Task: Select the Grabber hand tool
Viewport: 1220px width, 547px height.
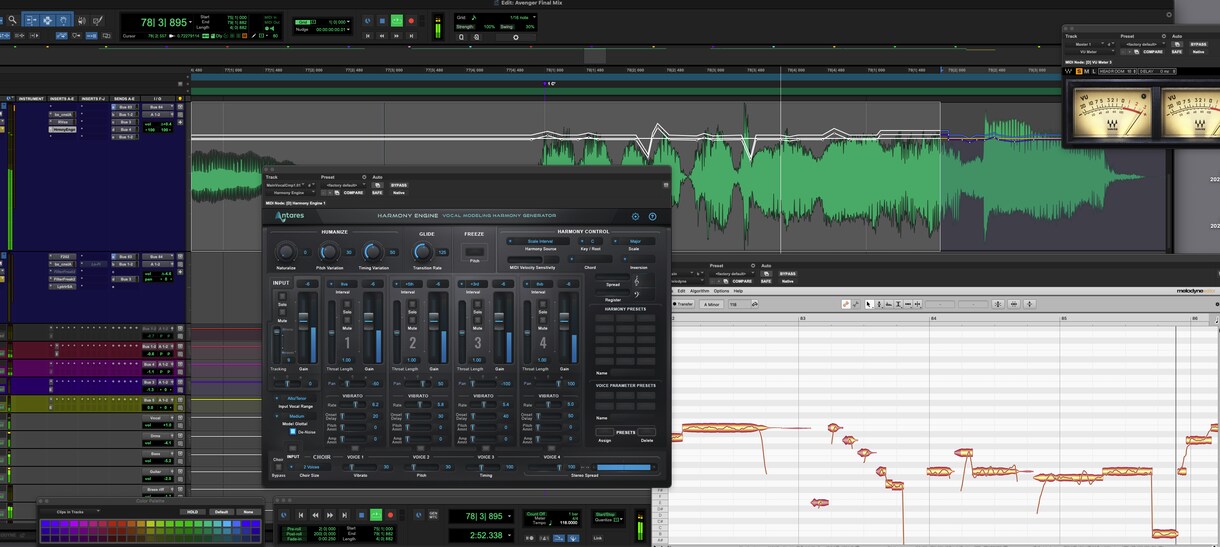Action: pos(63,20)
